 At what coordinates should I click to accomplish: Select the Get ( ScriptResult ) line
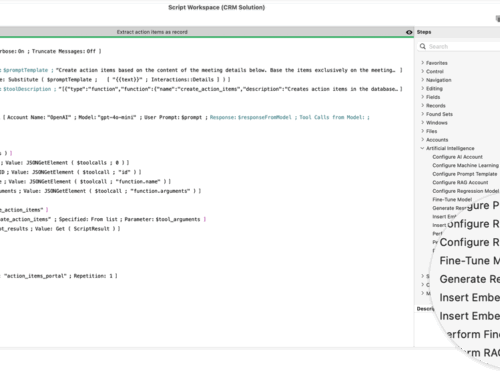click(x=60, y=229)
